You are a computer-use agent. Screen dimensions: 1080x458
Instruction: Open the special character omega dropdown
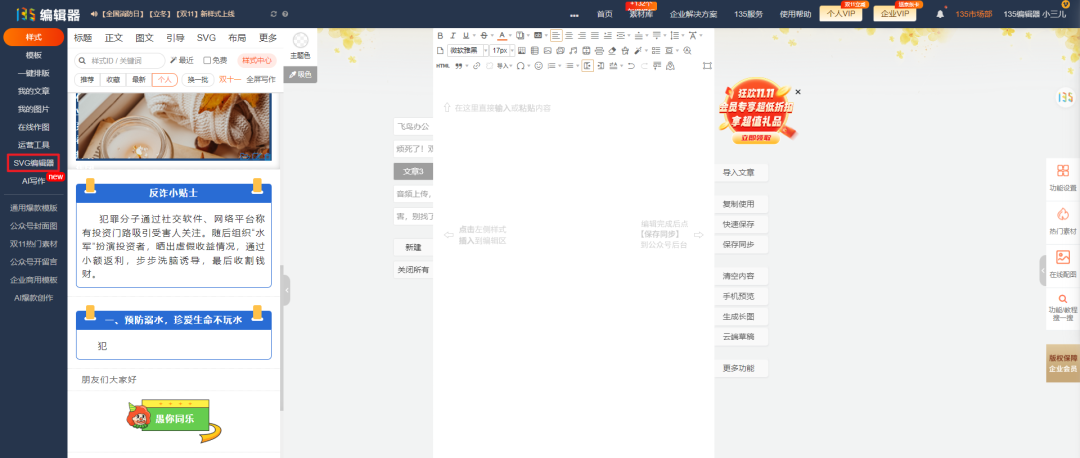point(529,65)
